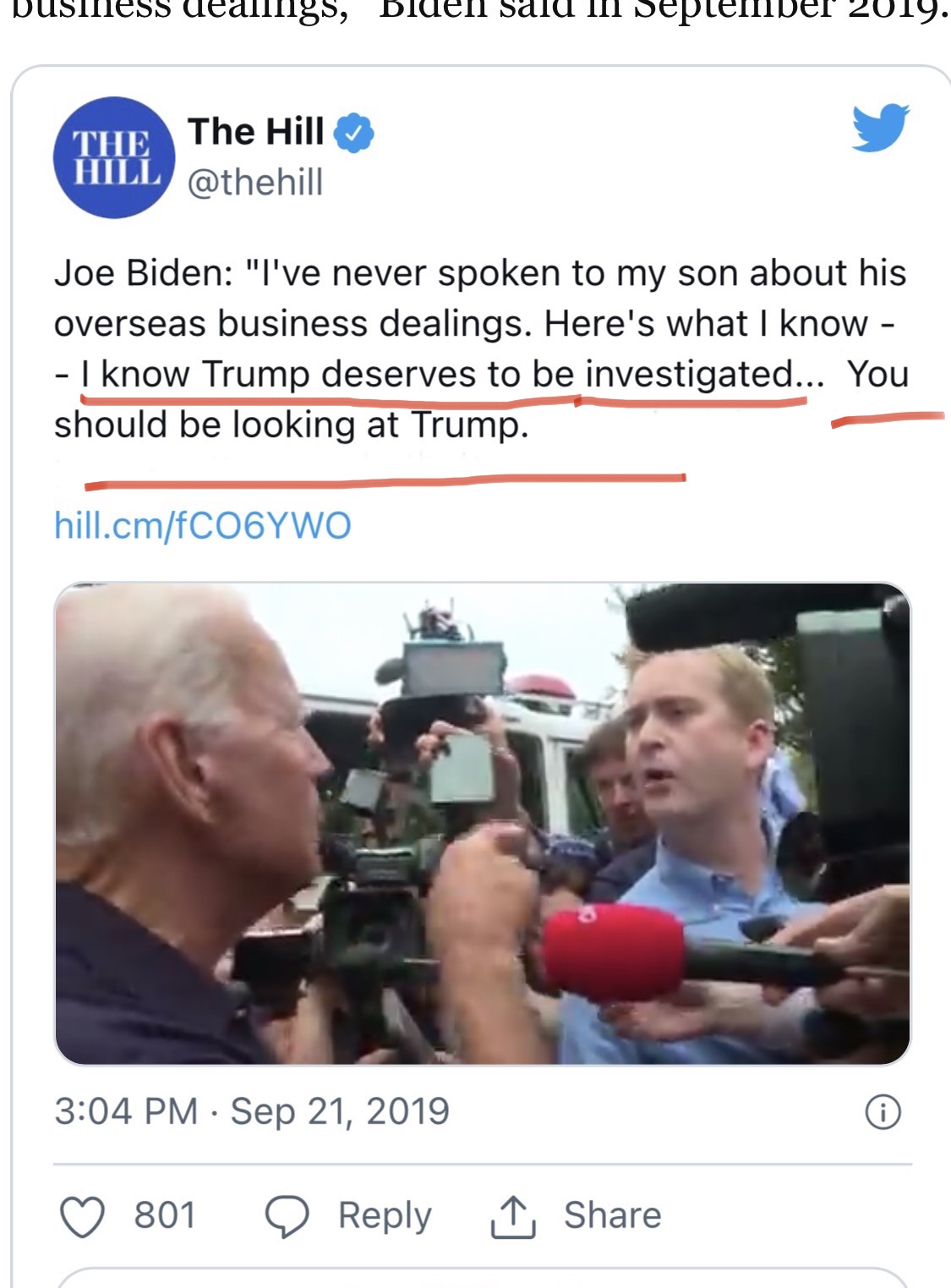Screen dimensions: 951x1288
Task: Open The Hill round profile avatar
Action: click(x=114, y=157)
